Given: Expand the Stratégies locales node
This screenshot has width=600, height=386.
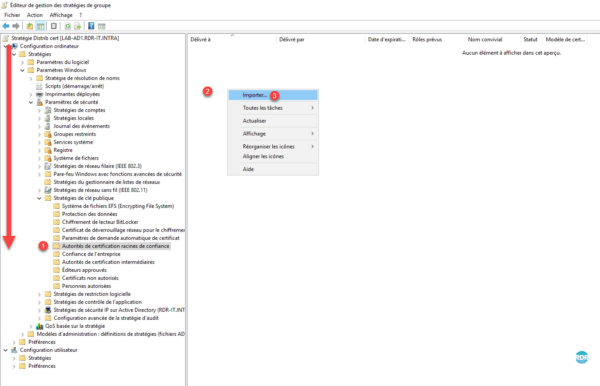Looking at the screenshot, I should (x=39, y=118).
